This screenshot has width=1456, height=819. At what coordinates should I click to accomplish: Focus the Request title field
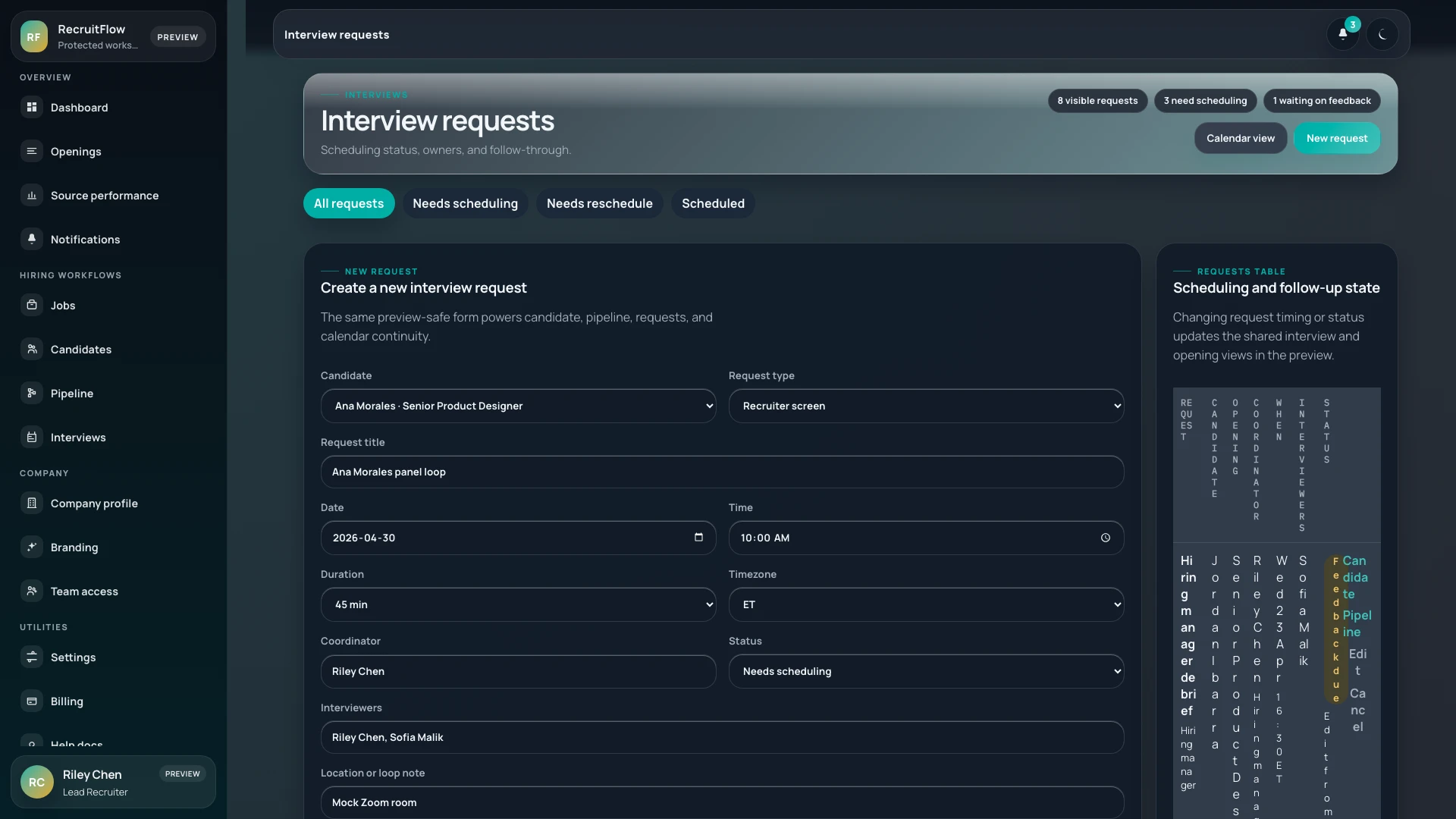click(x=722, y=472)
